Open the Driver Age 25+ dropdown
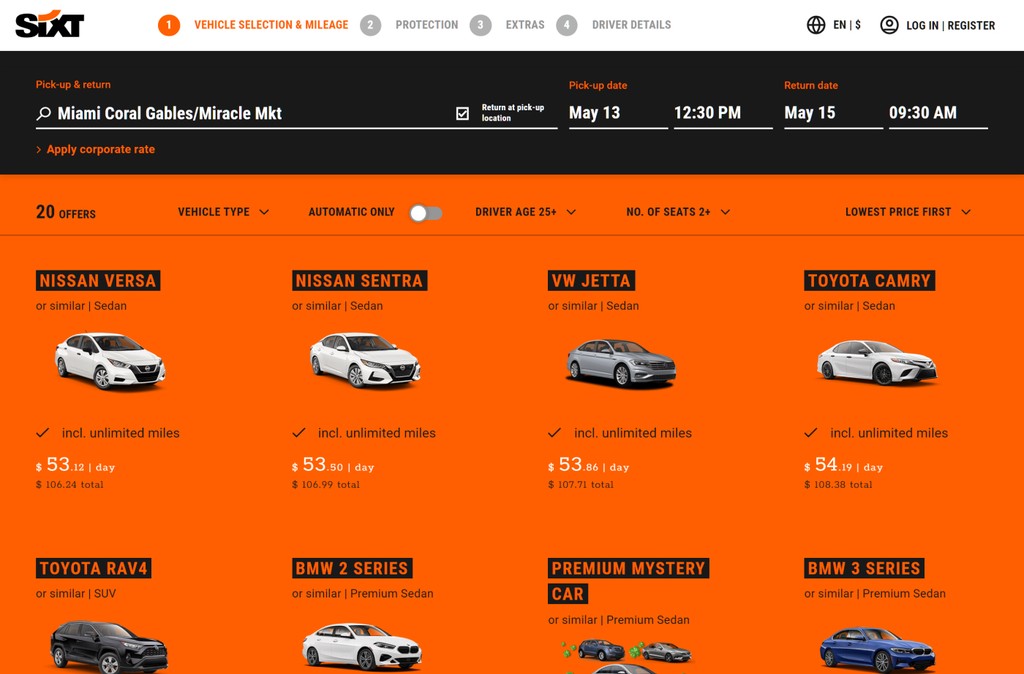 coord(526,212)
